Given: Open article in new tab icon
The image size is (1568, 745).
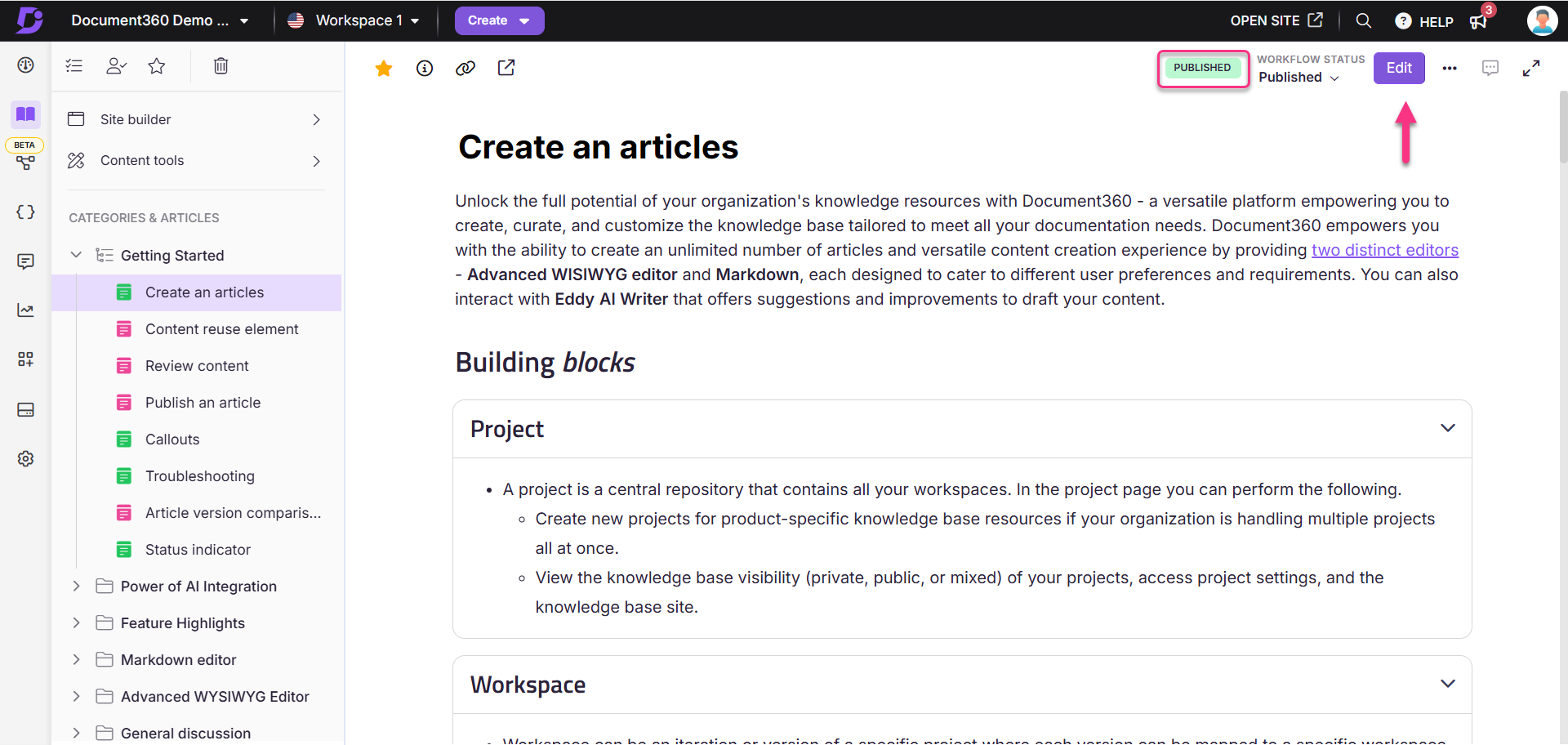Looking at the screenshot, I should click(506, 68).
